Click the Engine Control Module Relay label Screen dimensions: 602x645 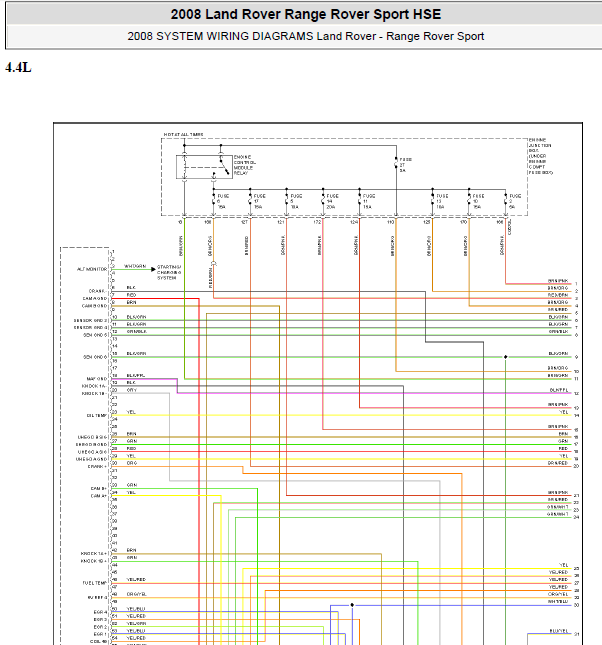pyautogui.click(x=245, y=165)
